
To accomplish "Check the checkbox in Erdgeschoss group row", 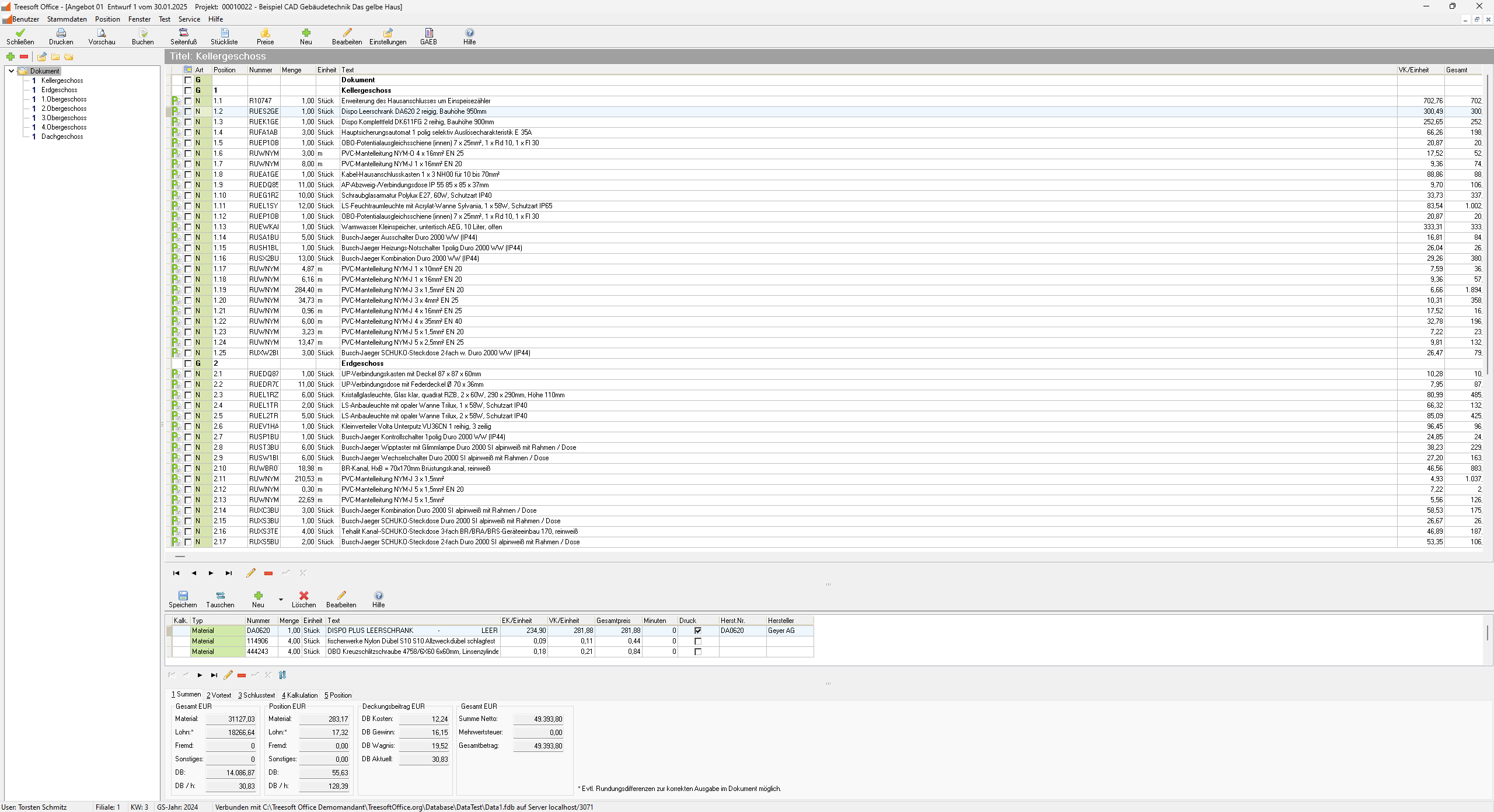I will click(x=188, y=363).
